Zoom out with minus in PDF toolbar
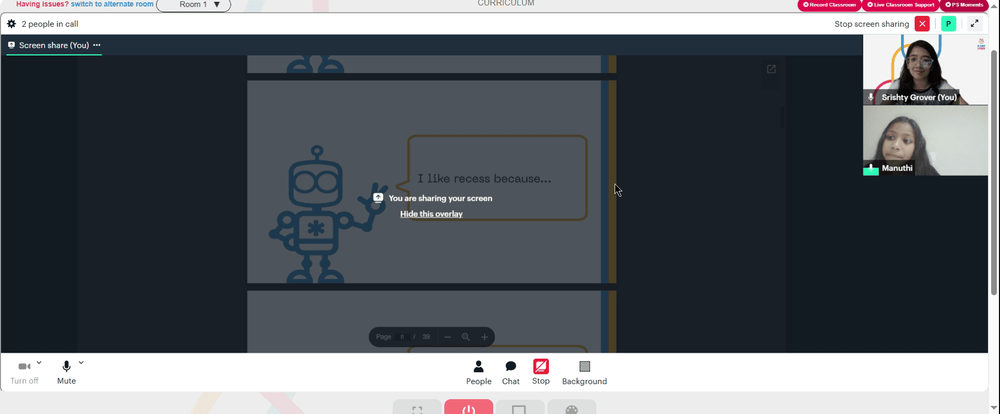Screen dimensions: 1000x414 [448, 337]
